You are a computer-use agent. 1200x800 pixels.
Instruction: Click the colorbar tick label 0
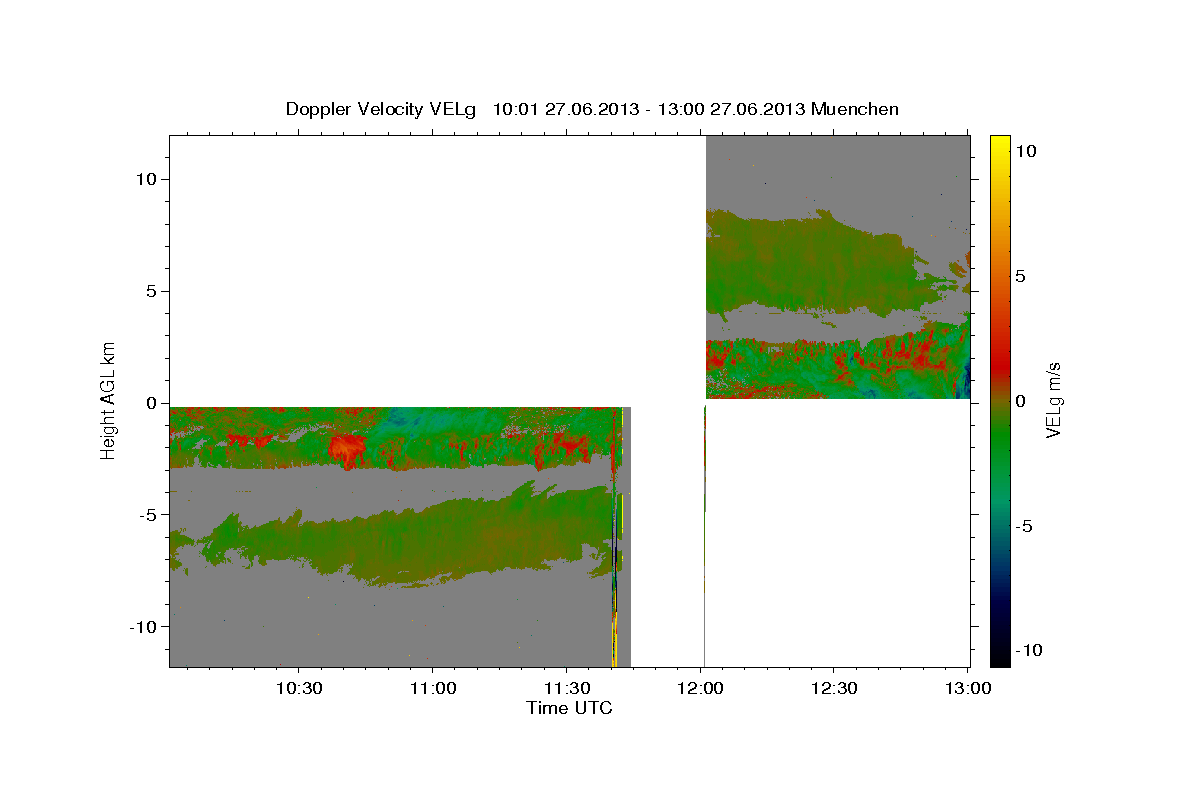click(x=1022, y=401)
